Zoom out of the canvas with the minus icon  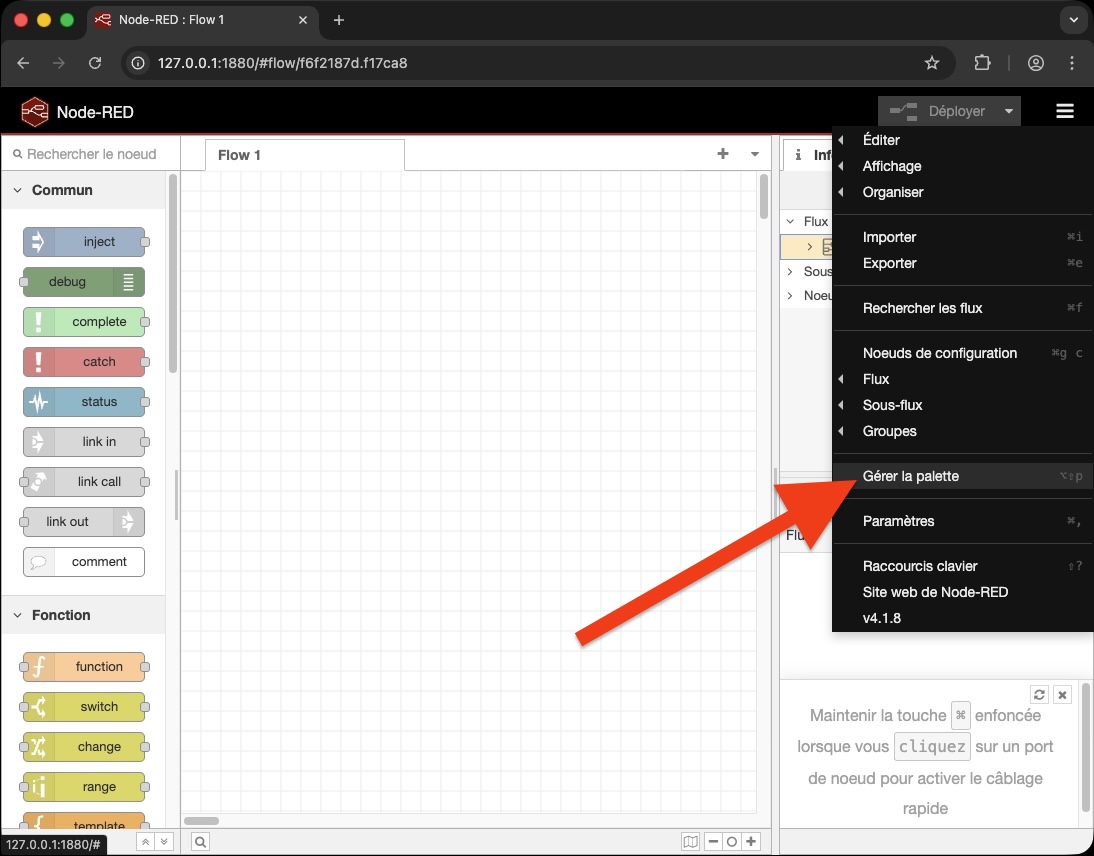713,841
